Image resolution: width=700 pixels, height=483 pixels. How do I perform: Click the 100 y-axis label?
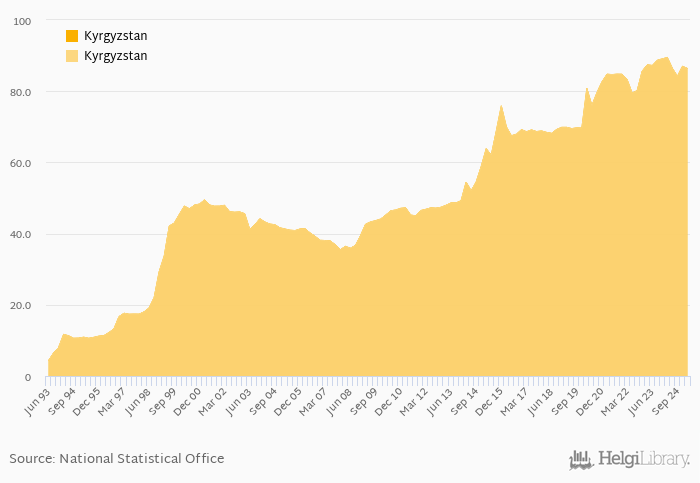coord(21,21)
